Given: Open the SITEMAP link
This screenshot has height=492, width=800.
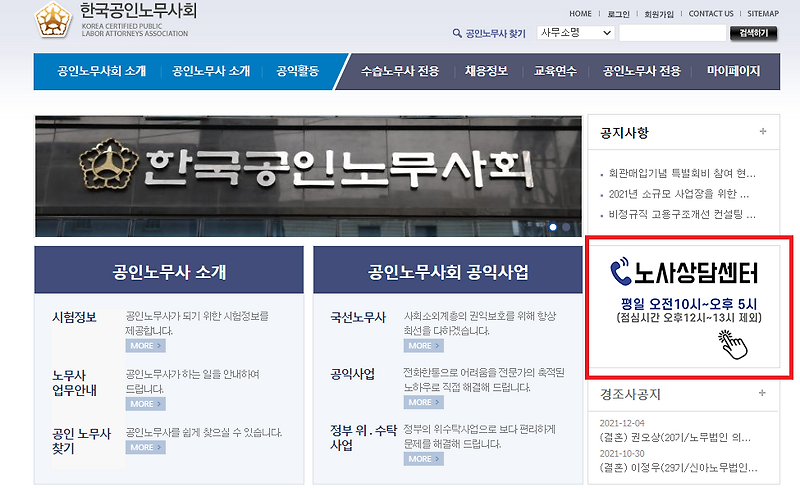Looking at the screenshot, I should (x=763, y=14).
